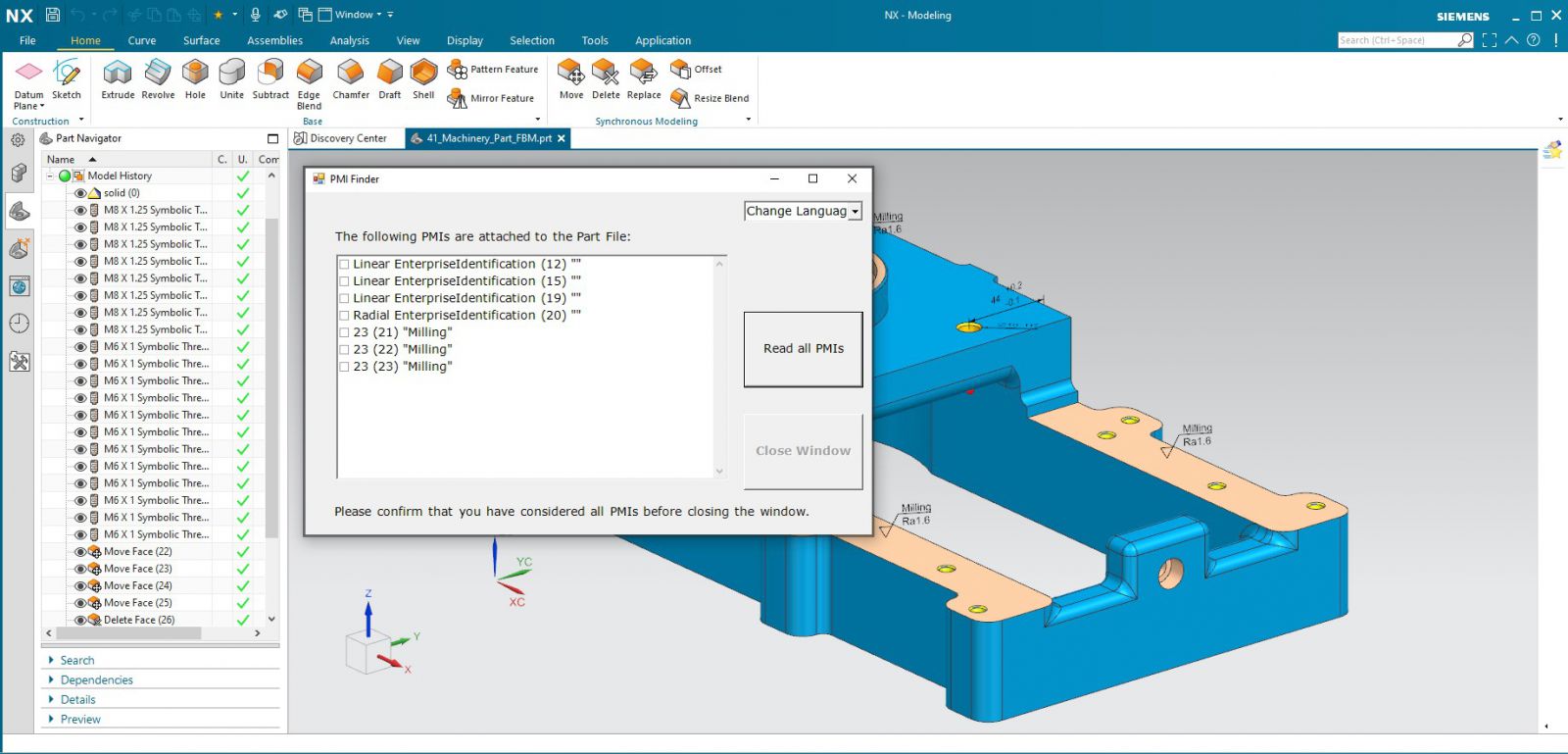Click the PMI list vertical scrollbar

(x=719, y=368)
